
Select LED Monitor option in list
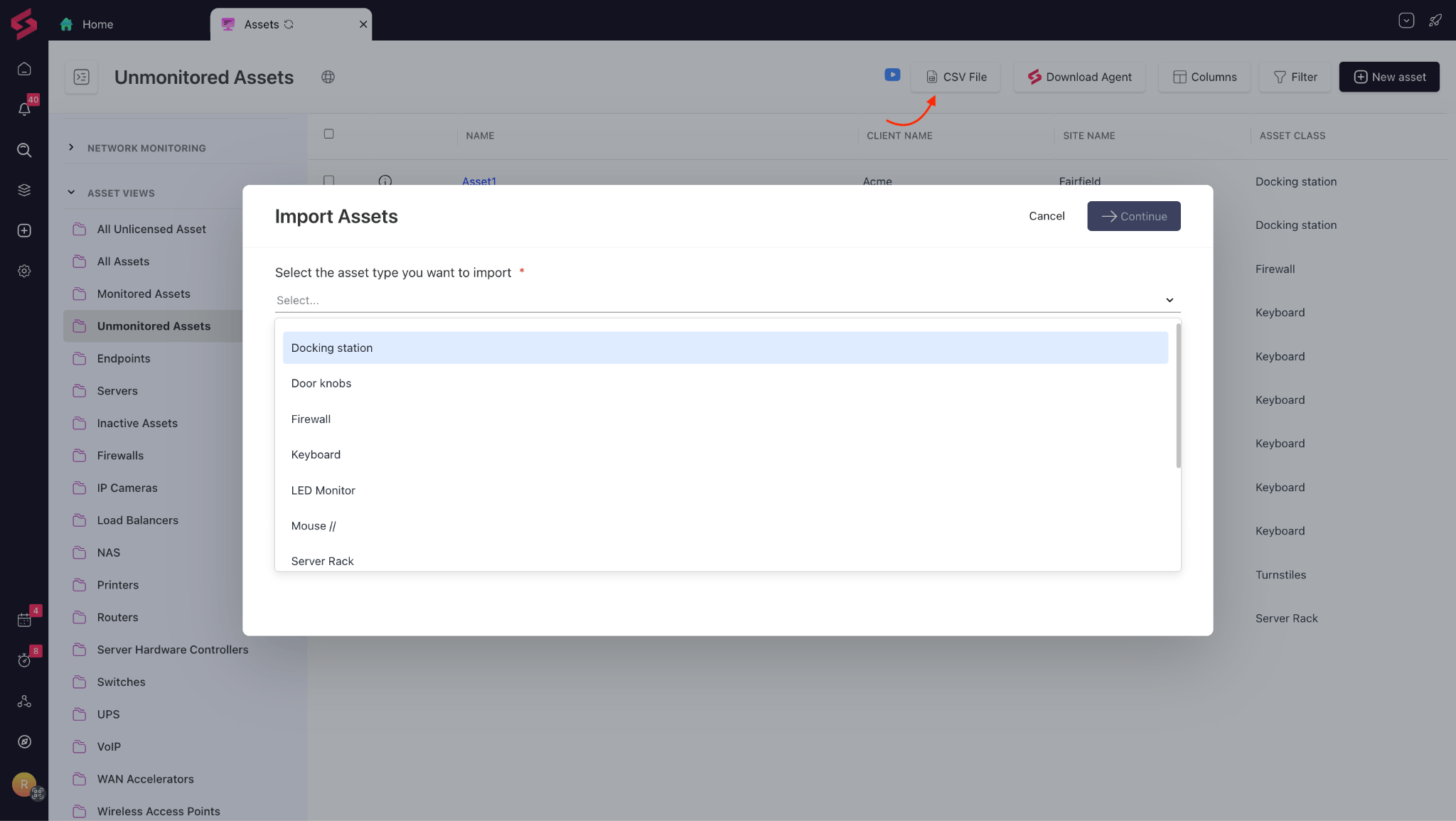click(323, 490)
